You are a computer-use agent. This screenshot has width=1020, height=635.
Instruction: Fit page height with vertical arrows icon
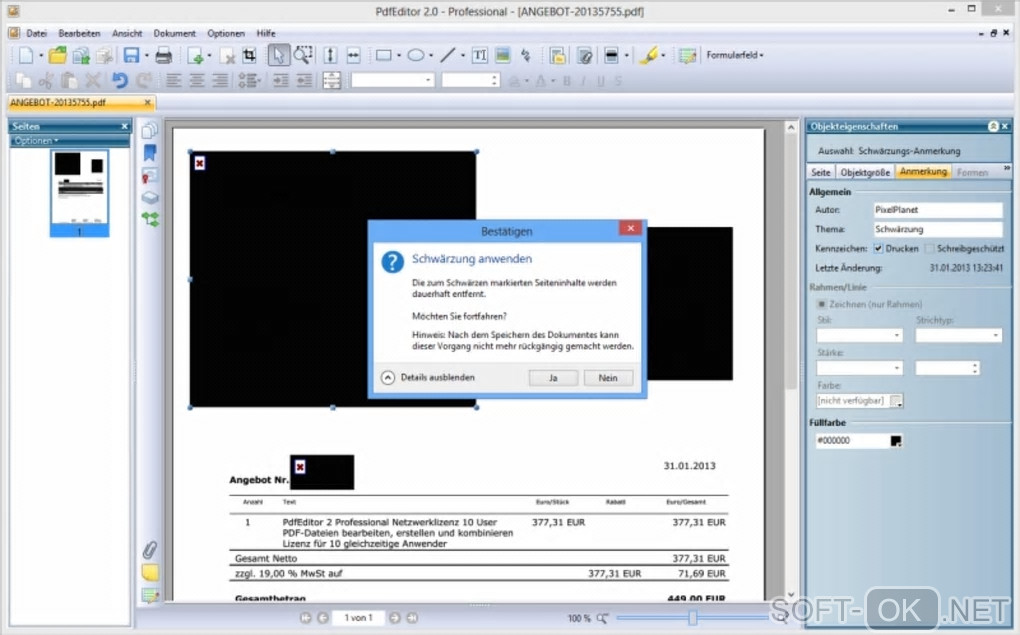[x=330, y=55]
